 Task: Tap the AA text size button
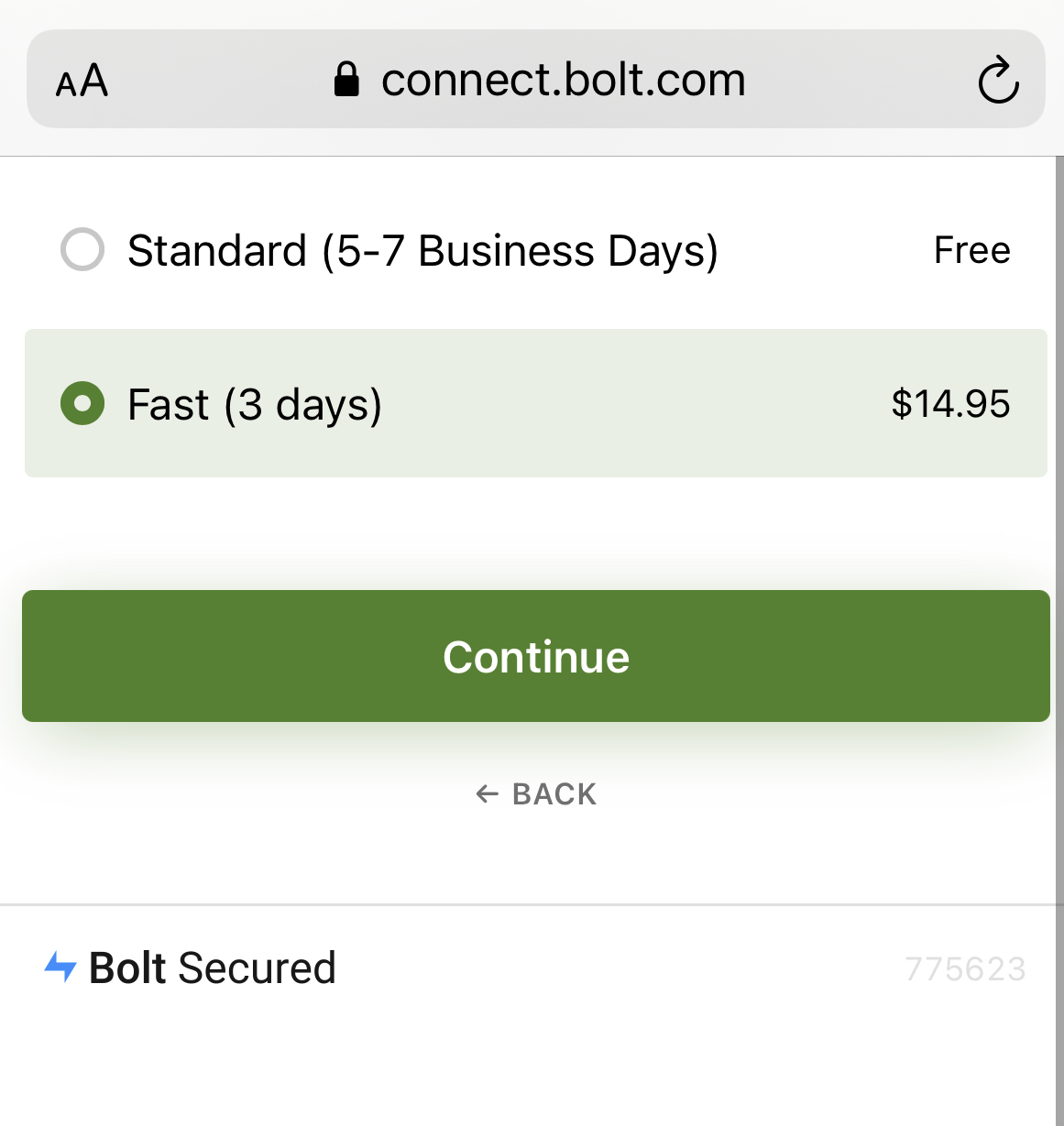(82, 81)
